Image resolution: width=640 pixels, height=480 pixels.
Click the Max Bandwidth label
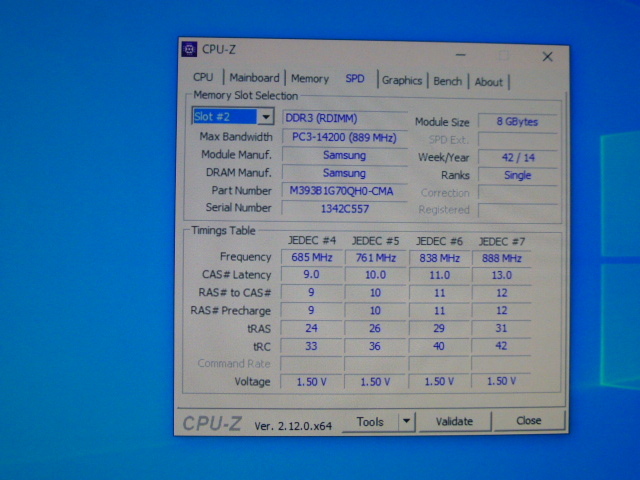click(x=236, y=136)
